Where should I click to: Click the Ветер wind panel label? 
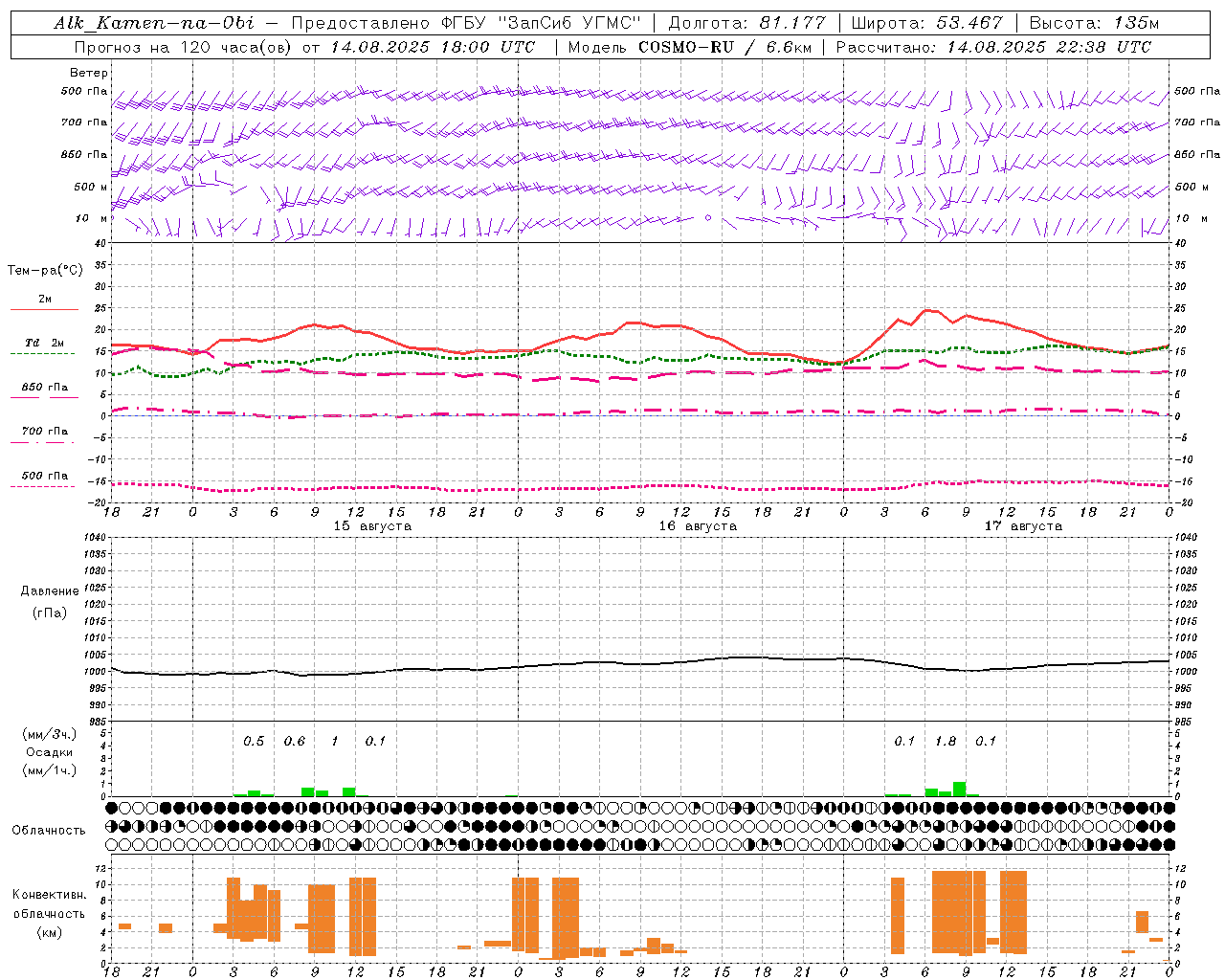pos(89,73)
